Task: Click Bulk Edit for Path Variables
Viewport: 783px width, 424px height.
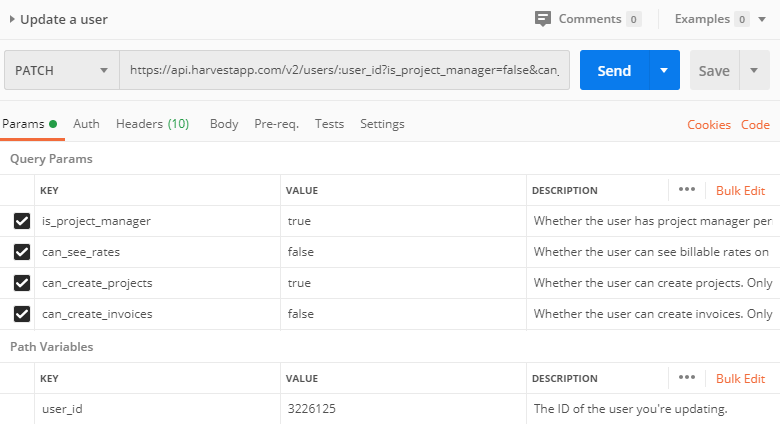Action: (x=740, y=379)
